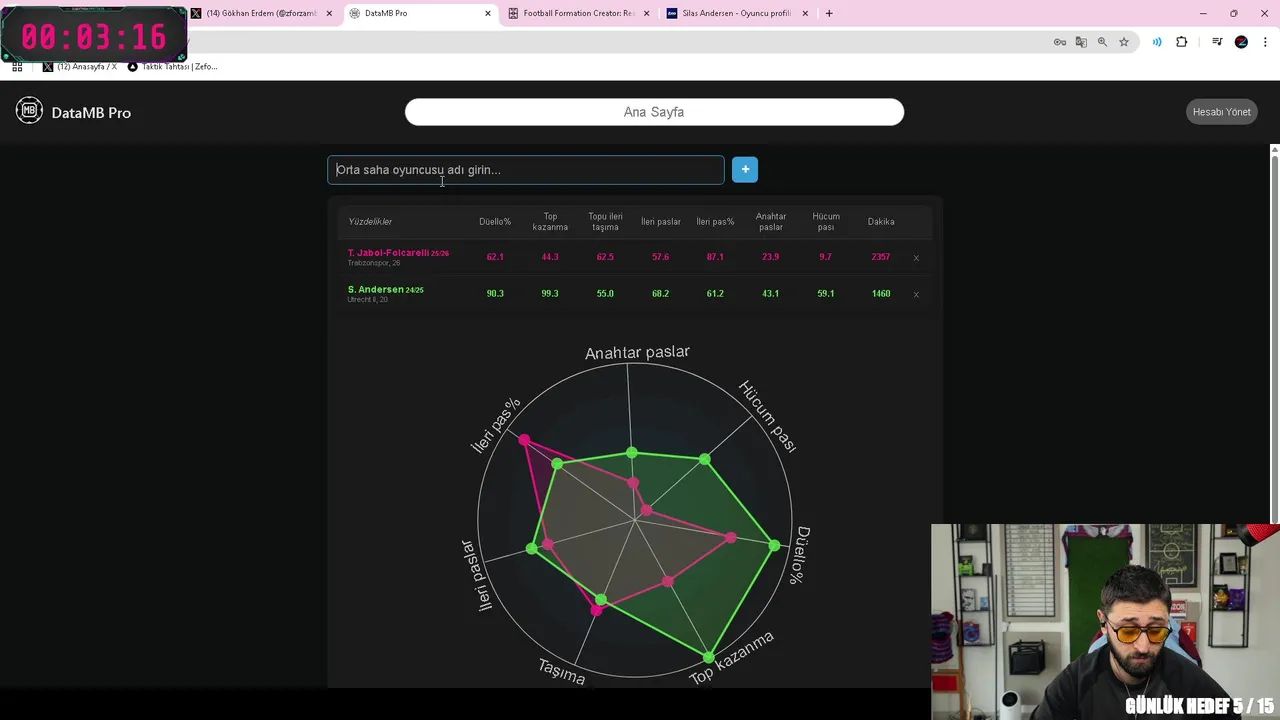Close the DataMB Pro tab
The height and width of the screenshot is (720, 1280).
488,13
